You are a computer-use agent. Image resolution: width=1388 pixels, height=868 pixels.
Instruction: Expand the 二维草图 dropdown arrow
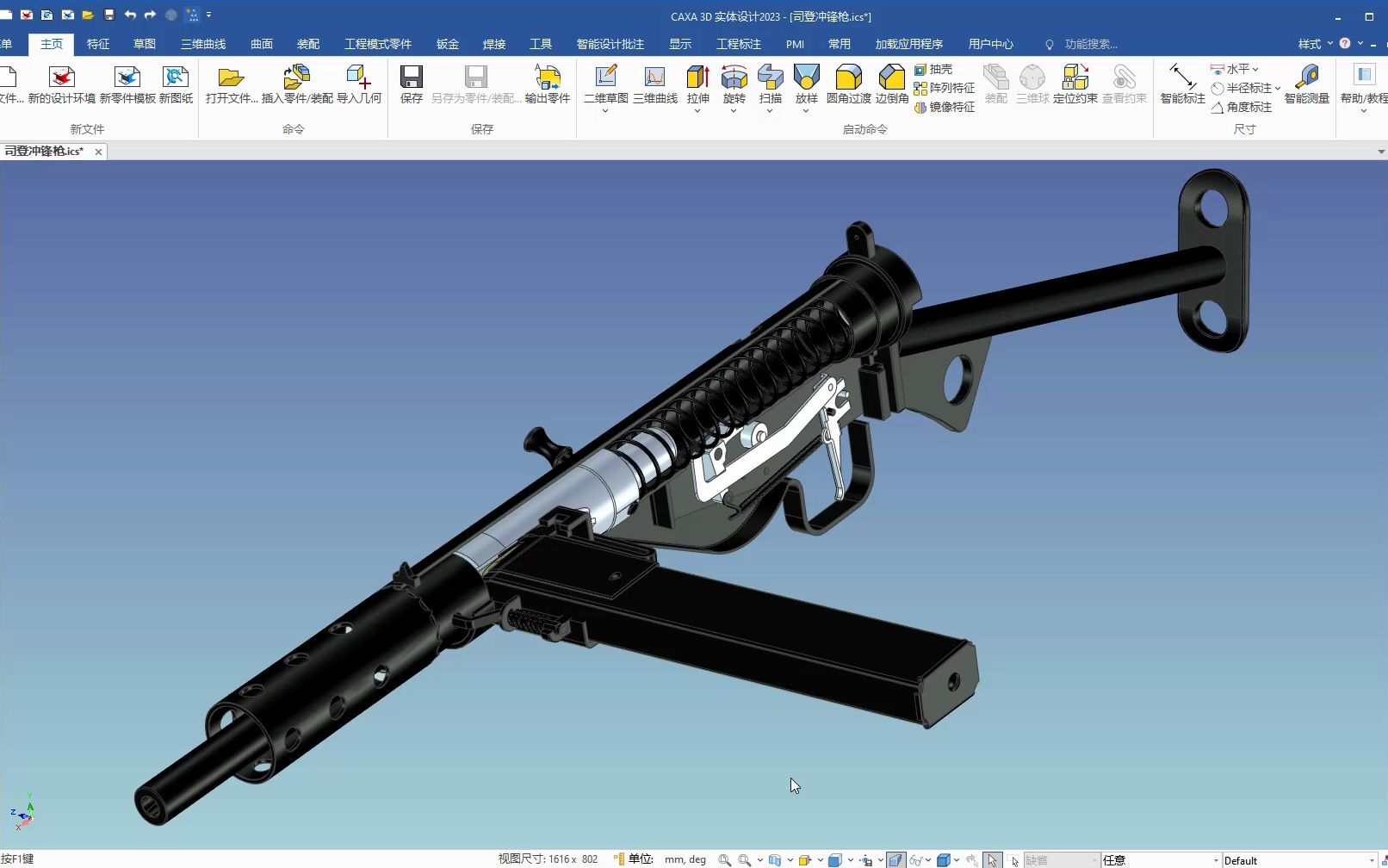[606, 110]
